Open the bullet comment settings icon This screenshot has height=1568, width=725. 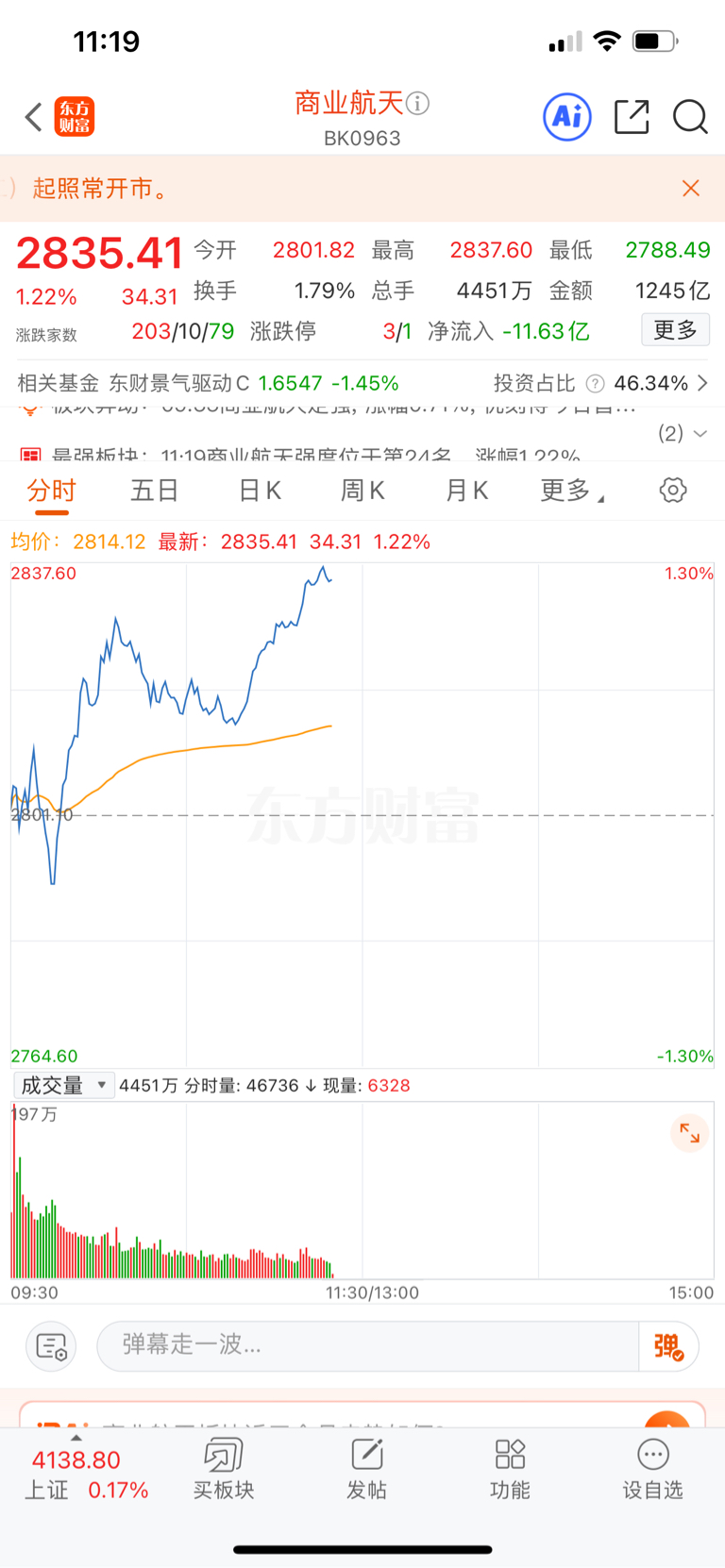click(52, 1346)
